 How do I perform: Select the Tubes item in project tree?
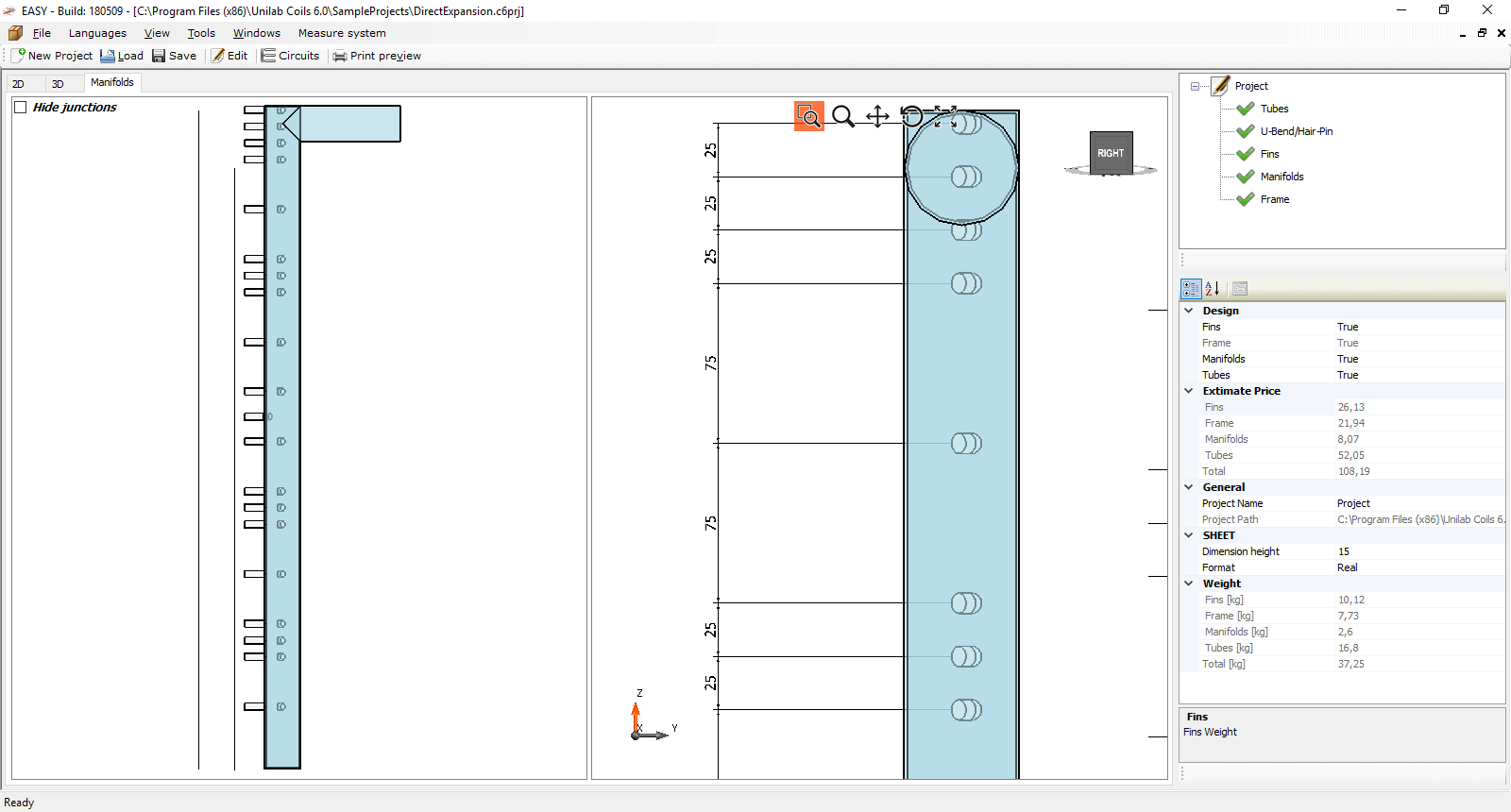(x=1274, y=109)
